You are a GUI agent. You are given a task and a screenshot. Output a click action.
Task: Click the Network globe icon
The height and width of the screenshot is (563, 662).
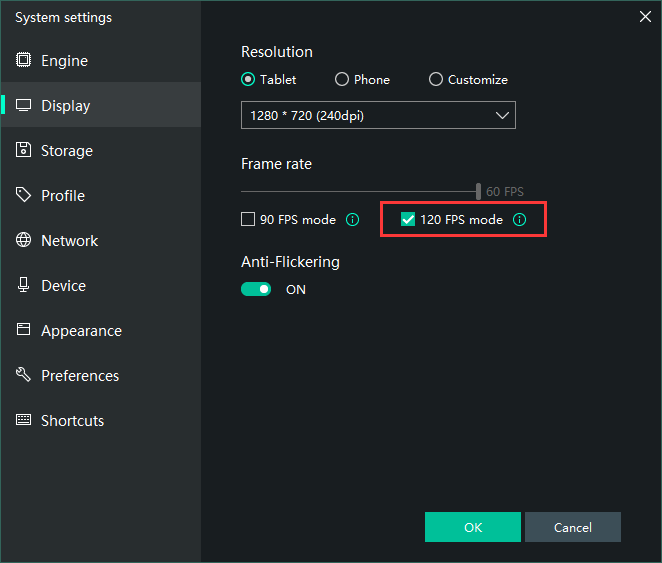click(23, 241)
